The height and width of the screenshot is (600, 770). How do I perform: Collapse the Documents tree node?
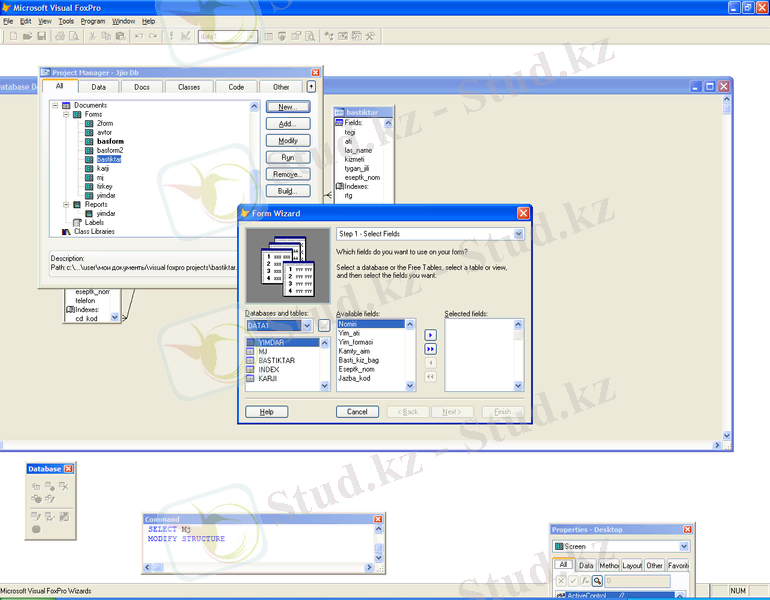(54, 105)
